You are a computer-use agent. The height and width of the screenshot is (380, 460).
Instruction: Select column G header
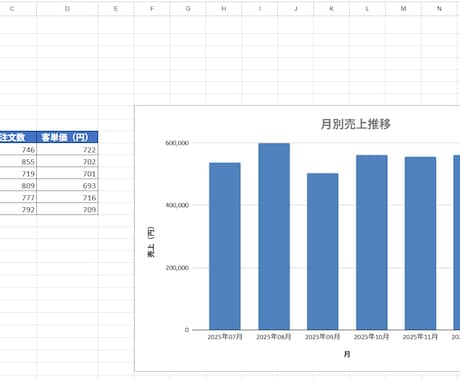(x=188, y=8)
